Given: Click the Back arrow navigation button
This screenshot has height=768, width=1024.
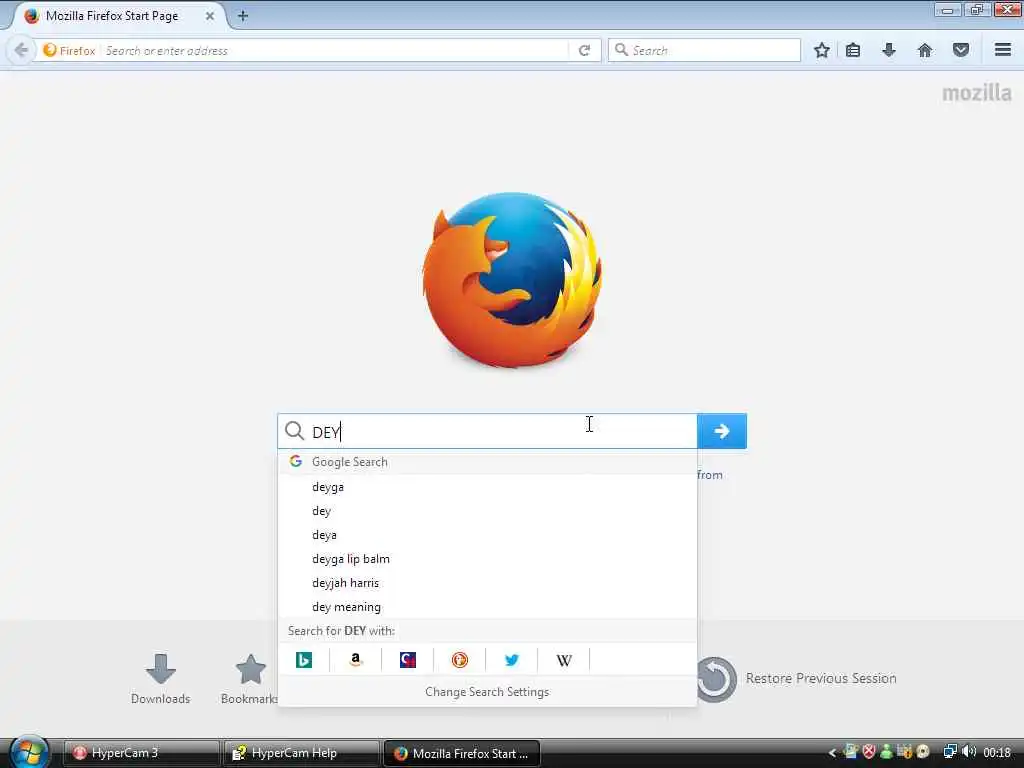Looking at the screenshot, I should [21, 50].
